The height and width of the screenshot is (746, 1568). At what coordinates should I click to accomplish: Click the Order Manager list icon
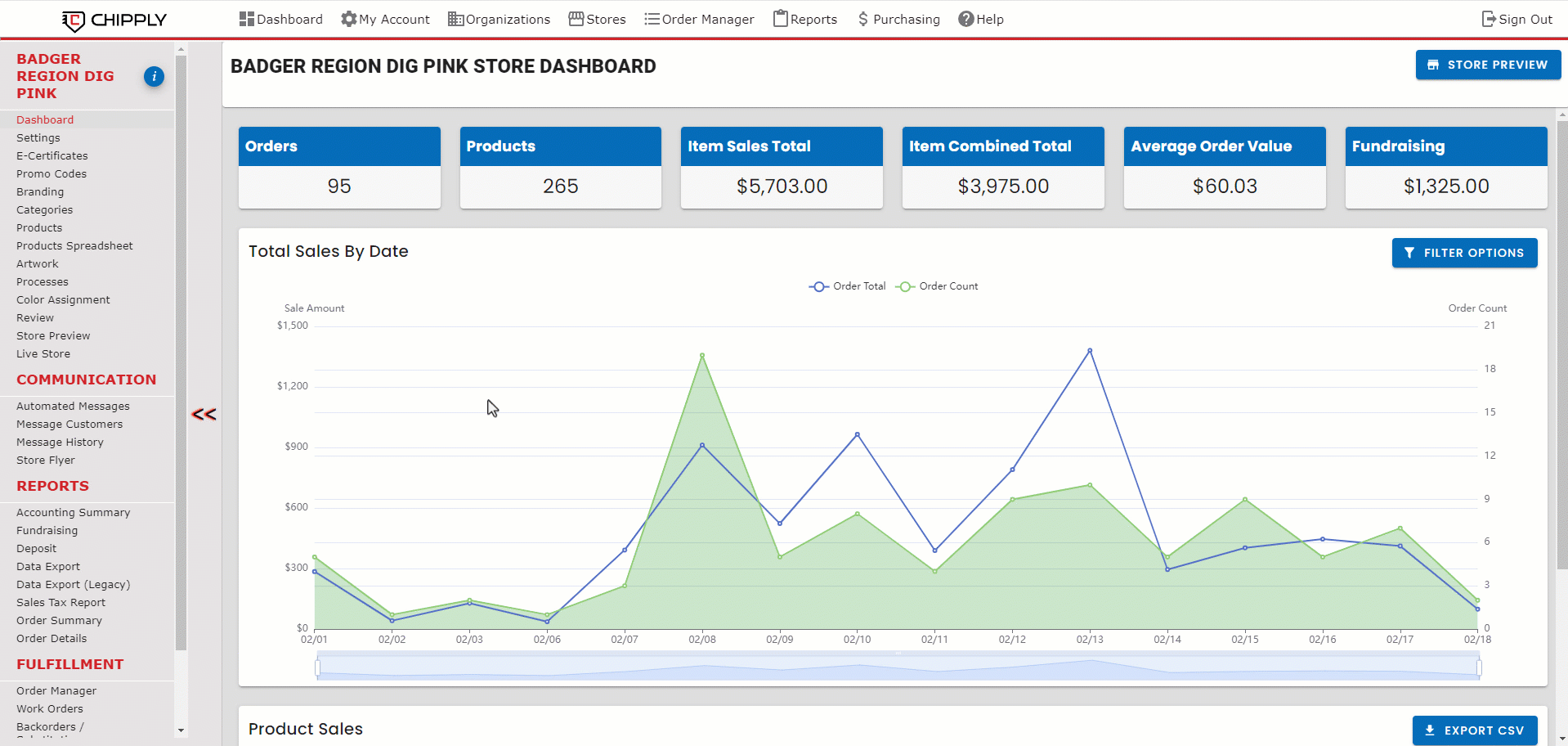[652, 19]
